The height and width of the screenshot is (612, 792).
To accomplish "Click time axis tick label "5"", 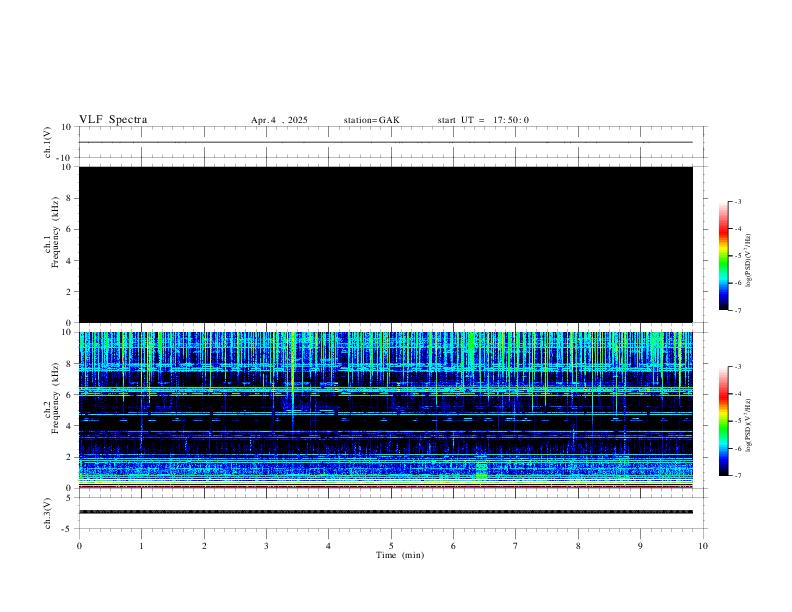I will [391, 546].
